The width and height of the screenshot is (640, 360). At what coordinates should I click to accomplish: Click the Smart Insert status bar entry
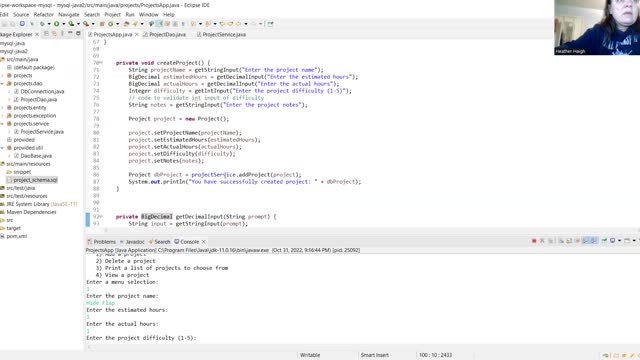[x=375, y=355]
